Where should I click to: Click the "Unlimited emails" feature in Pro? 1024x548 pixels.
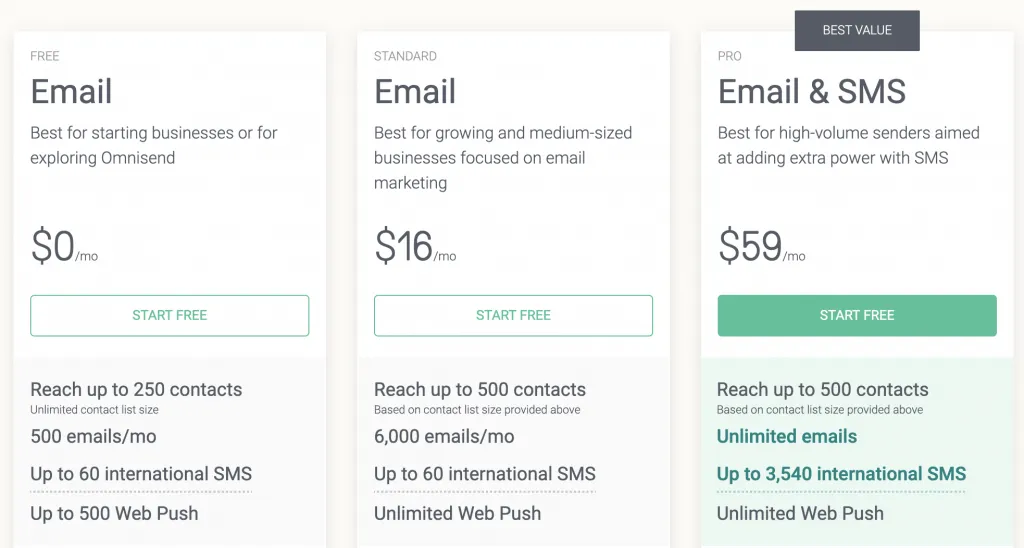pyautogui.click(x=787, y=436)
